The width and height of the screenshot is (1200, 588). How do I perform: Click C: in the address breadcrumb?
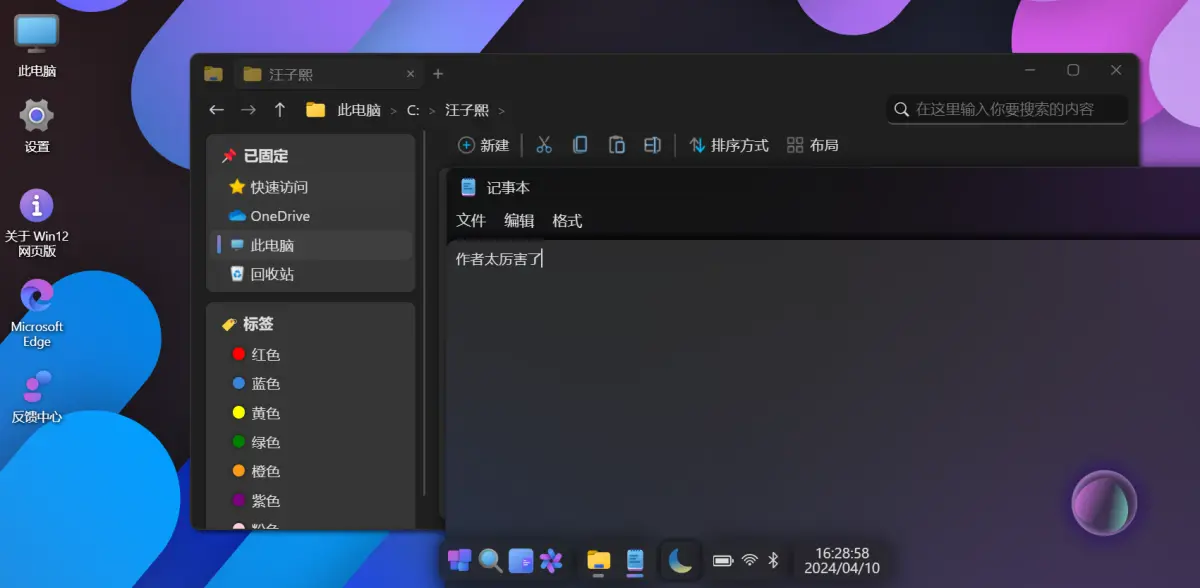413,111
